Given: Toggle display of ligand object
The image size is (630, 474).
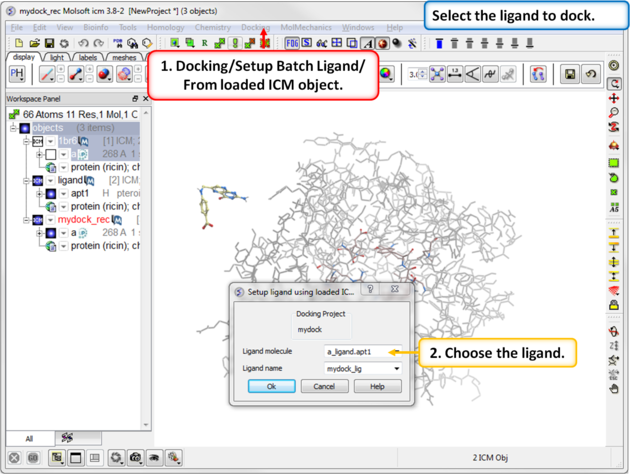Looking at the screenshot, I should pos(37,180).
